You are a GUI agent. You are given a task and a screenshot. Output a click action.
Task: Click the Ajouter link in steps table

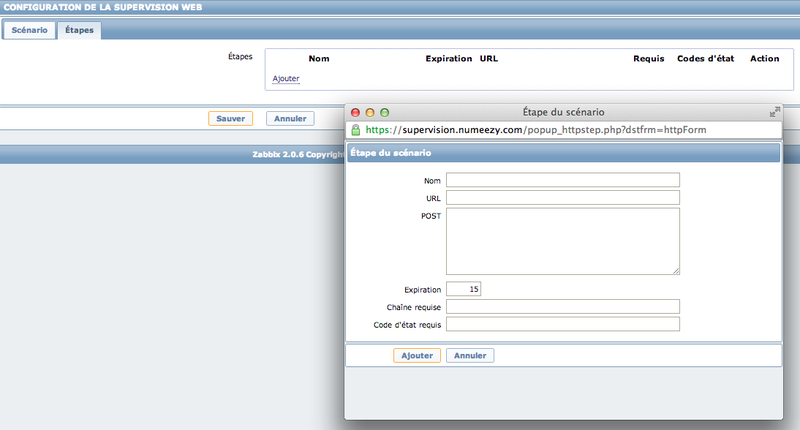286,79
